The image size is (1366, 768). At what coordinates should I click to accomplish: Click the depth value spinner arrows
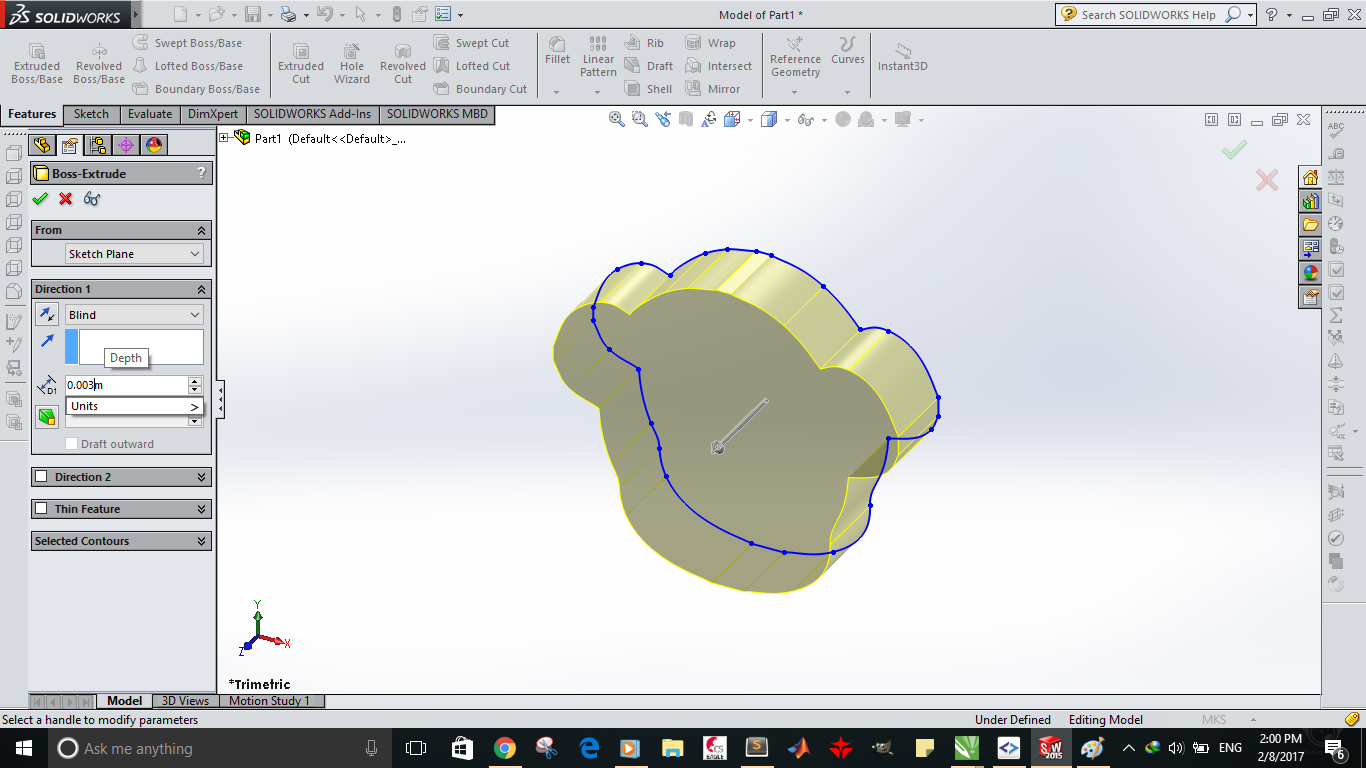click(195, 385)
